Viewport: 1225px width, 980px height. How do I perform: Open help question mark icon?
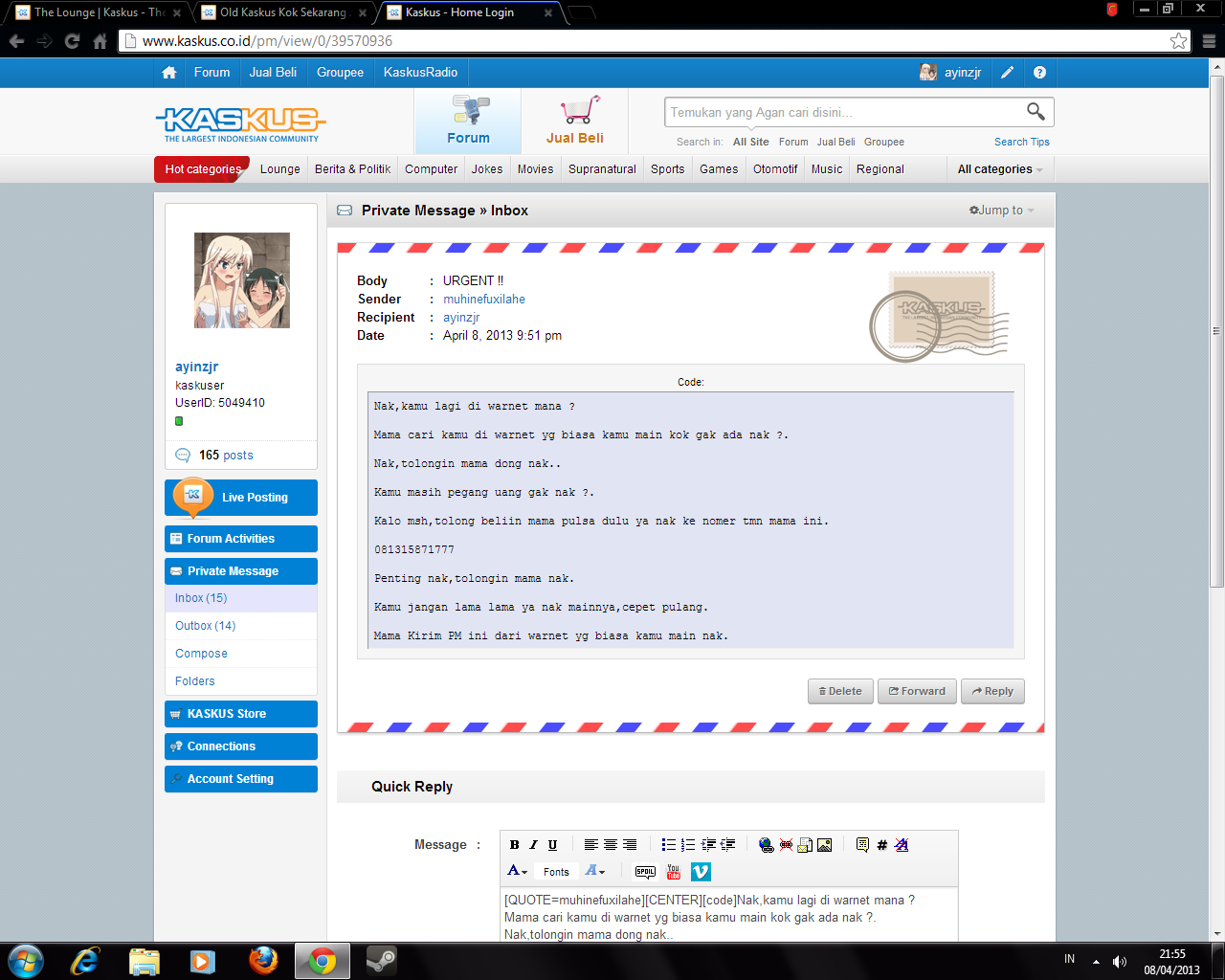point(1039,73)
